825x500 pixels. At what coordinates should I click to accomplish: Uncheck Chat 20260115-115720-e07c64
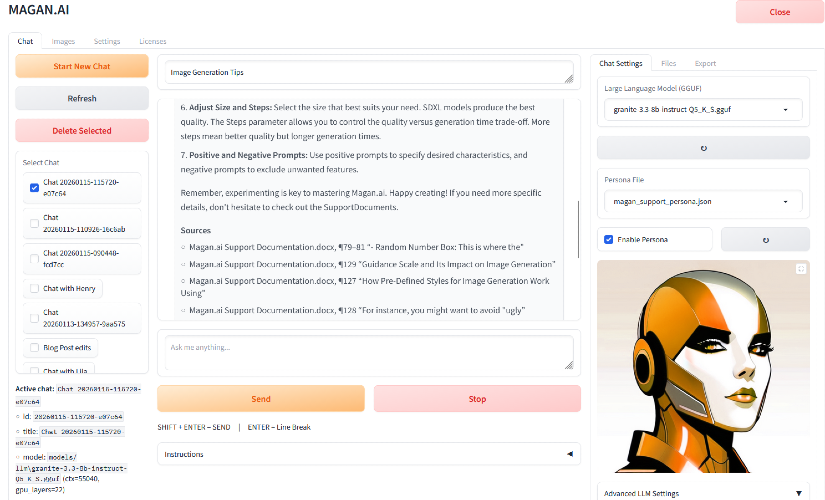[x=34, y=188]
